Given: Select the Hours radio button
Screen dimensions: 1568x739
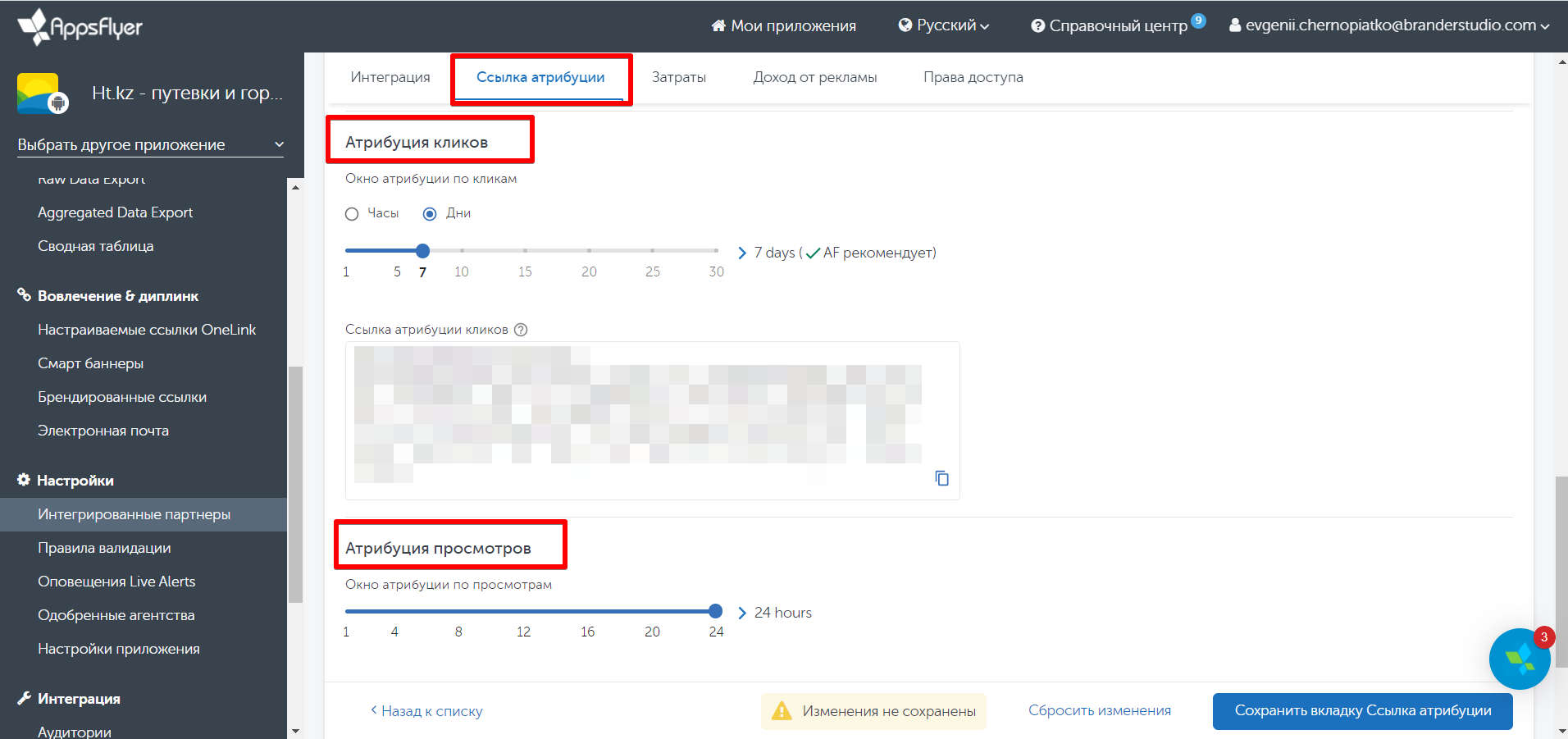Looking at the screenshot, I should click(352, 214).
